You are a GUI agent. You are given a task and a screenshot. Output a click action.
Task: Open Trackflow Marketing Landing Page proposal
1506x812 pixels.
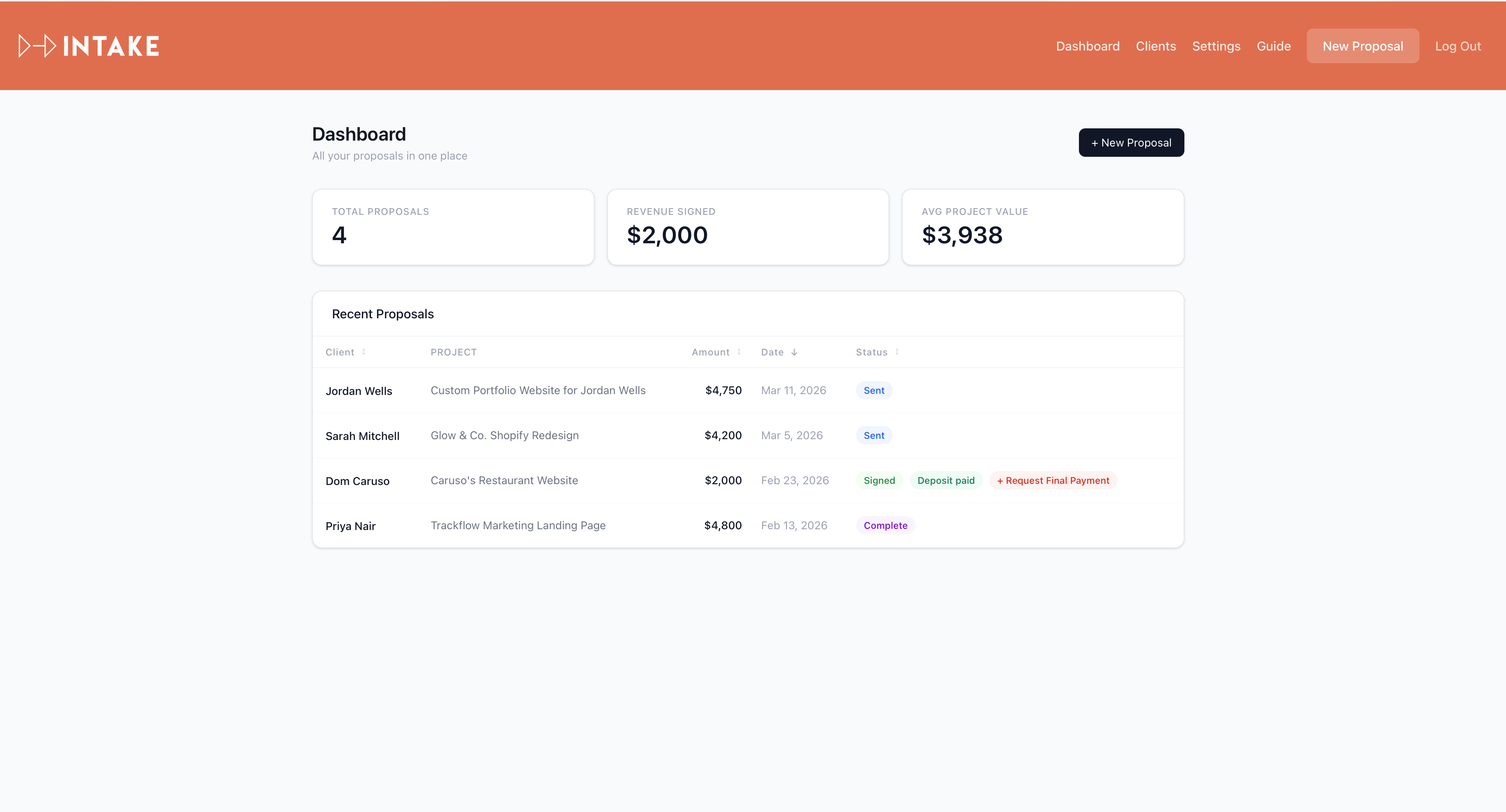(518, 526)
